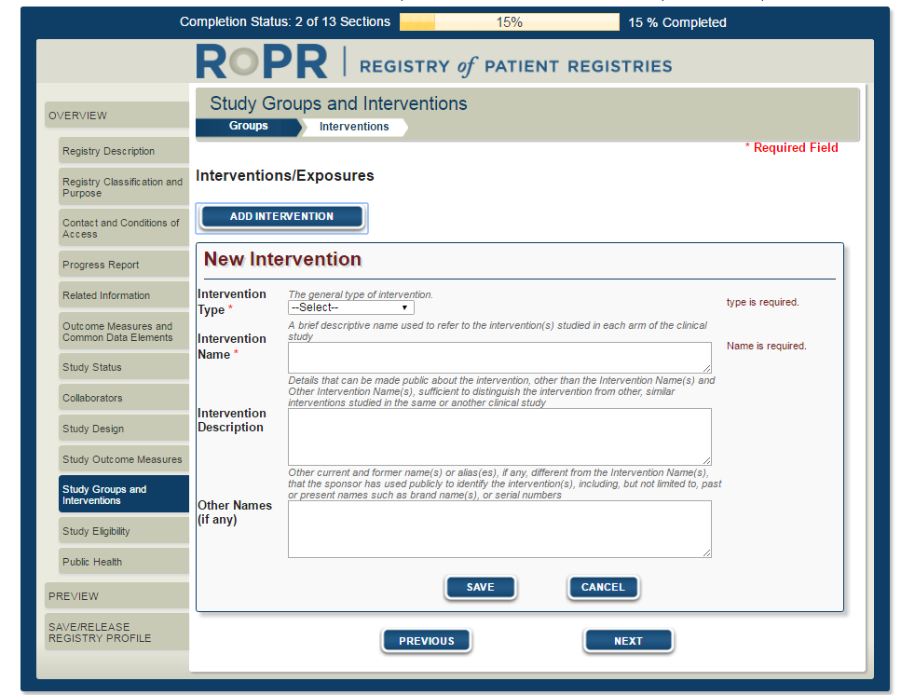Switch to the Interventions tab
The image size is (901, 695).
tap(354, 126)
